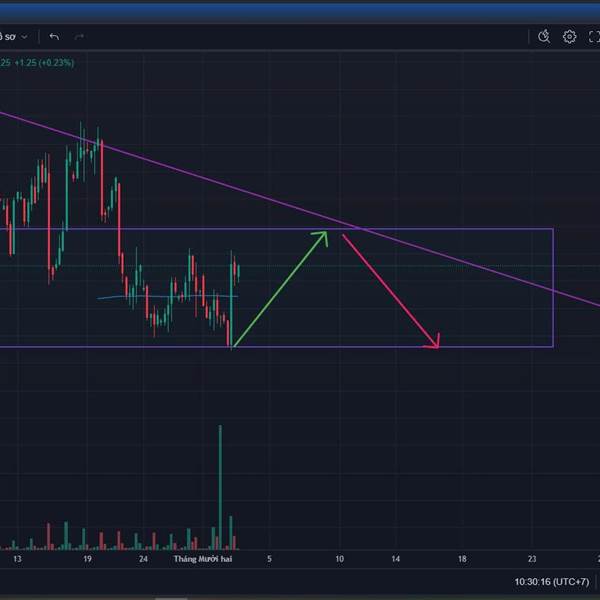The height and width of the screenshot is (600, 600).
Task: Click the 'Tháng Mười hai' axis label
Action: coord(203,559)
